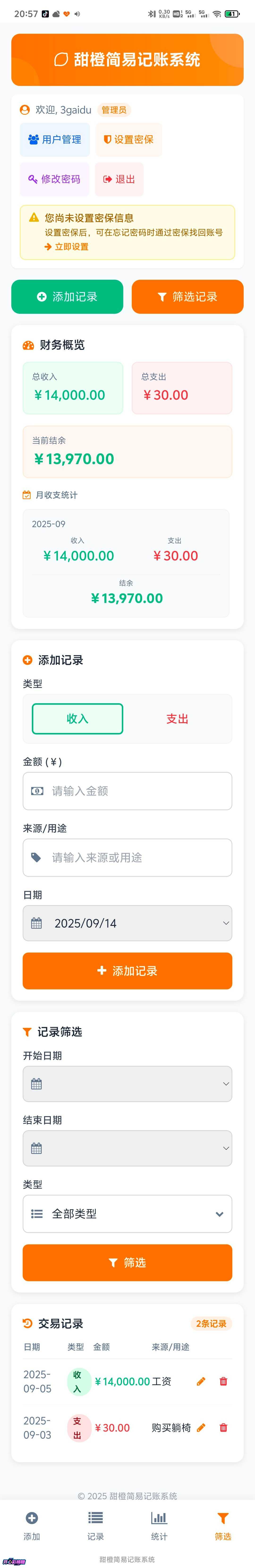
Task: Open the 全部类型 dropdown
Action: pos(127,1214)
